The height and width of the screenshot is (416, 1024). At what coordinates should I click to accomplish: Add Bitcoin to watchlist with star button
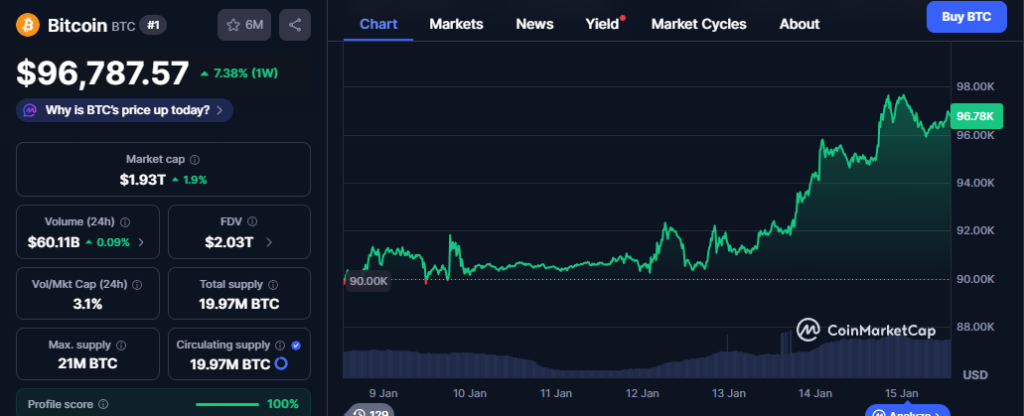click(x=244, y=24)
